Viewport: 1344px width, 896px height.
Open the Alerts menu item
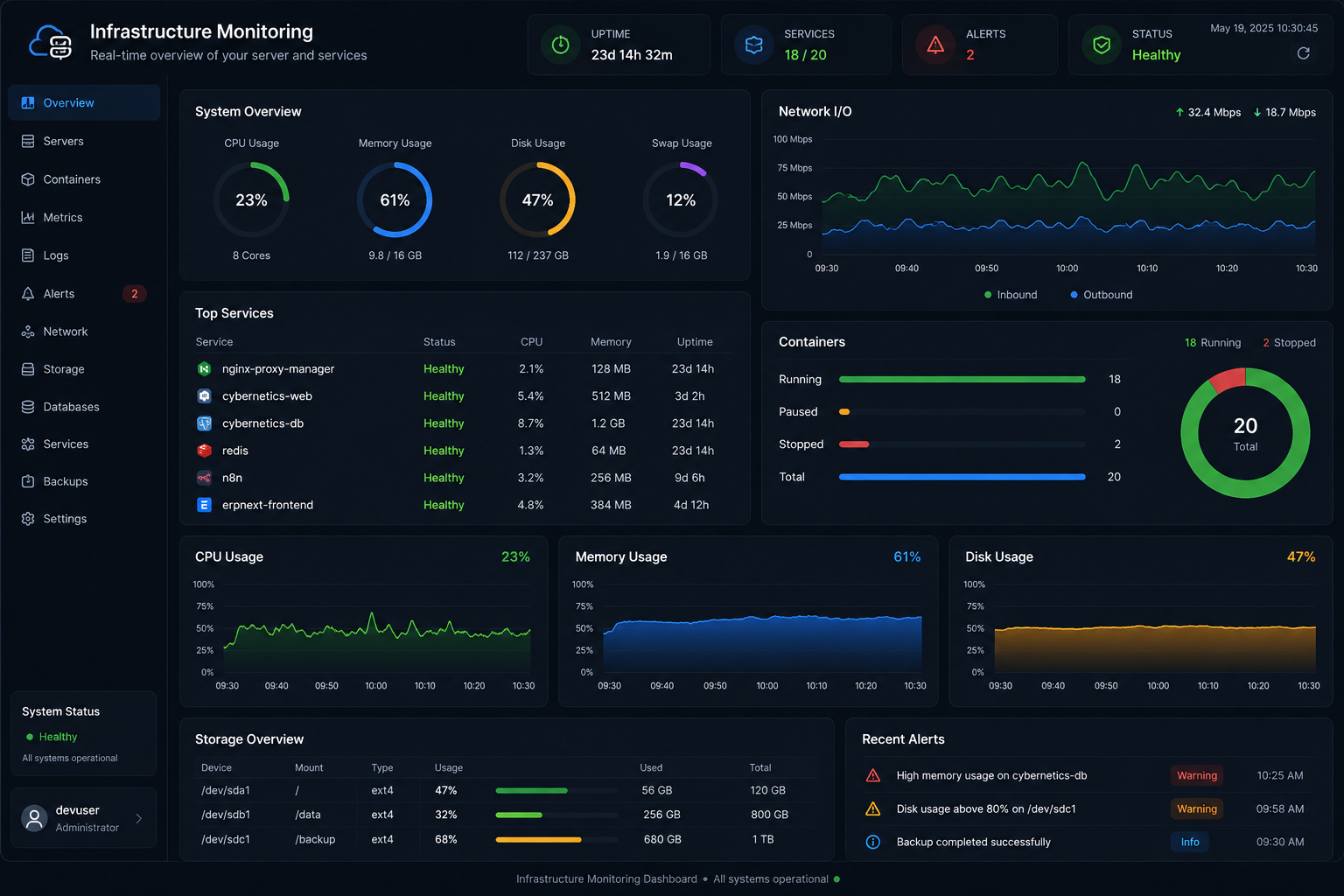click(84, 294)
